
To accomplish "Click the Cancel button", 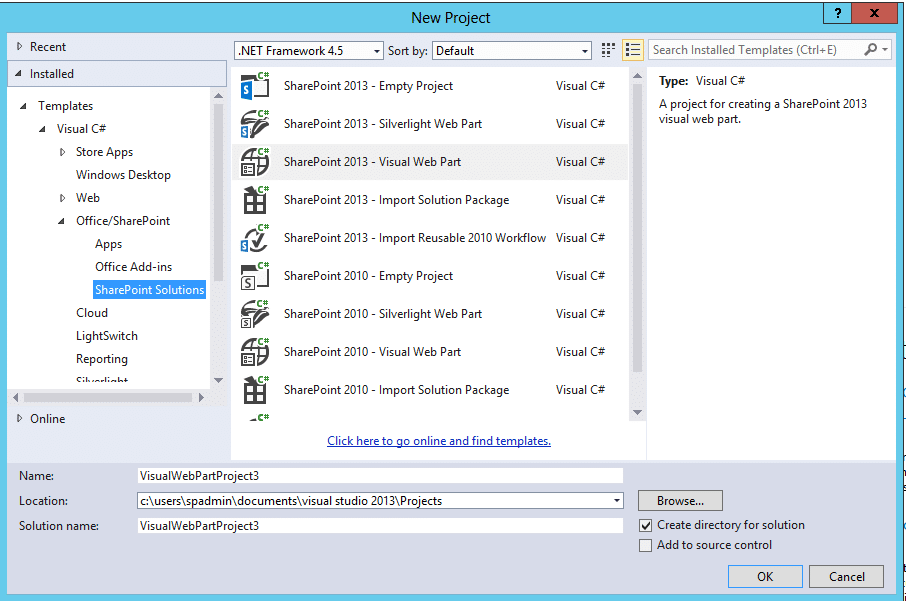I will (846, 577).
